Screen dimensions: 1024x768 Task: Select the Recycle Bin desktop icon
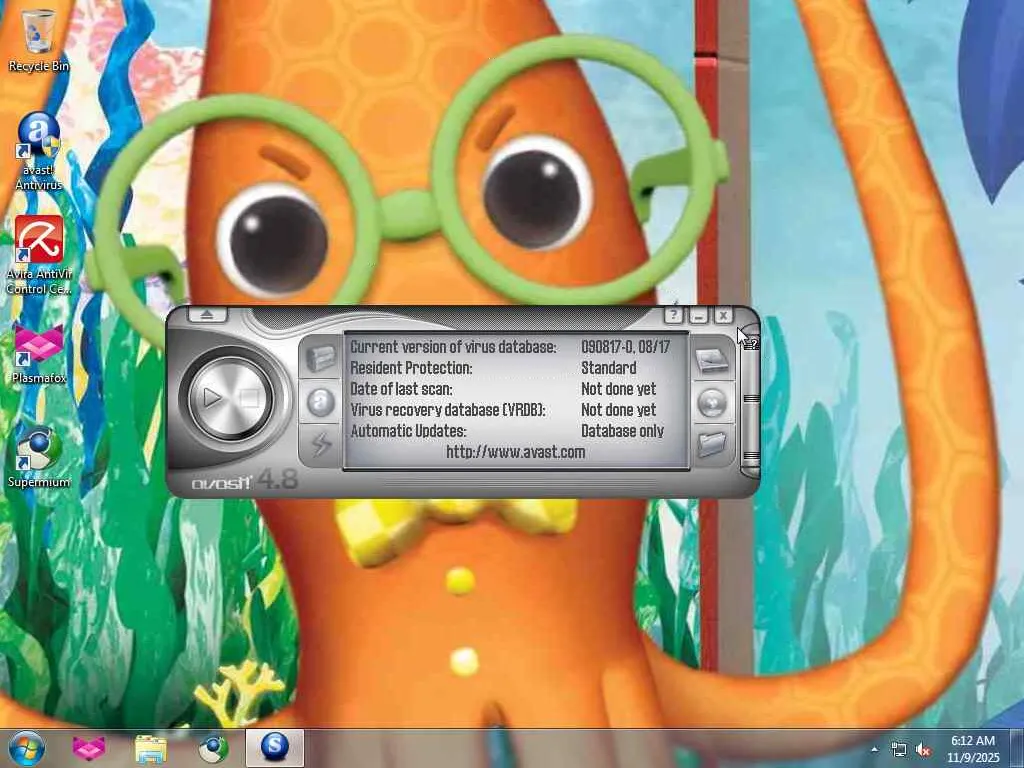tap(39, 40)
